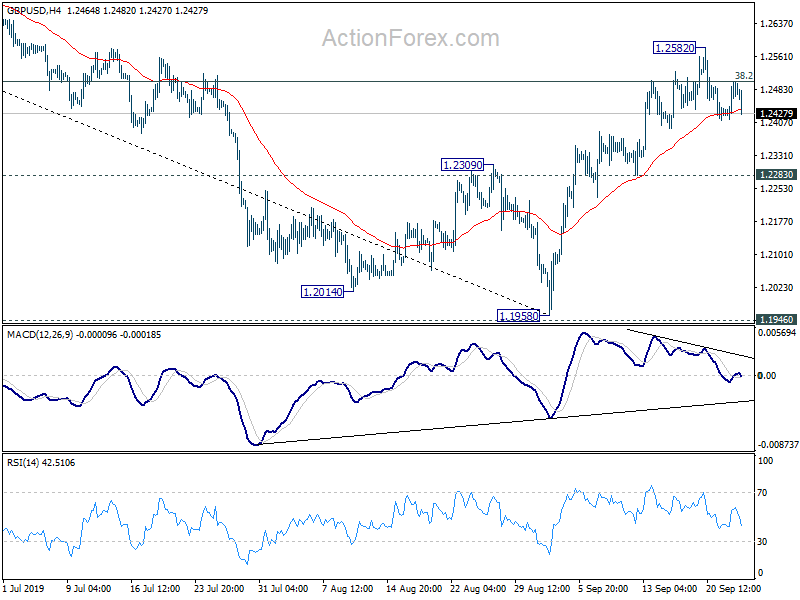800x600 pixels.
Task: Click the 1.22830 level tag on price axis
Action: tap(777, 174)
